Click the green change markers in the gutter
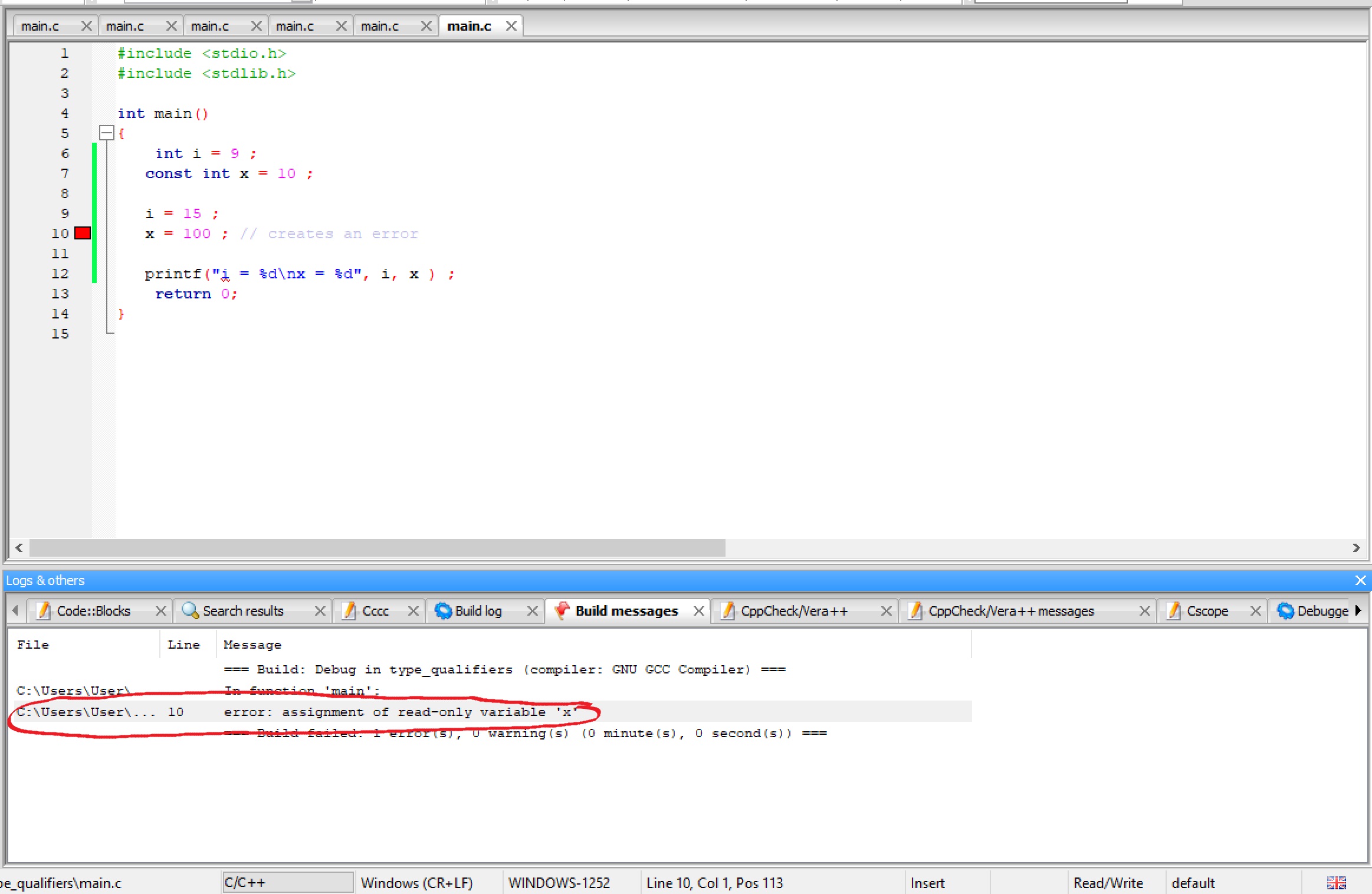 pos(94,212)
